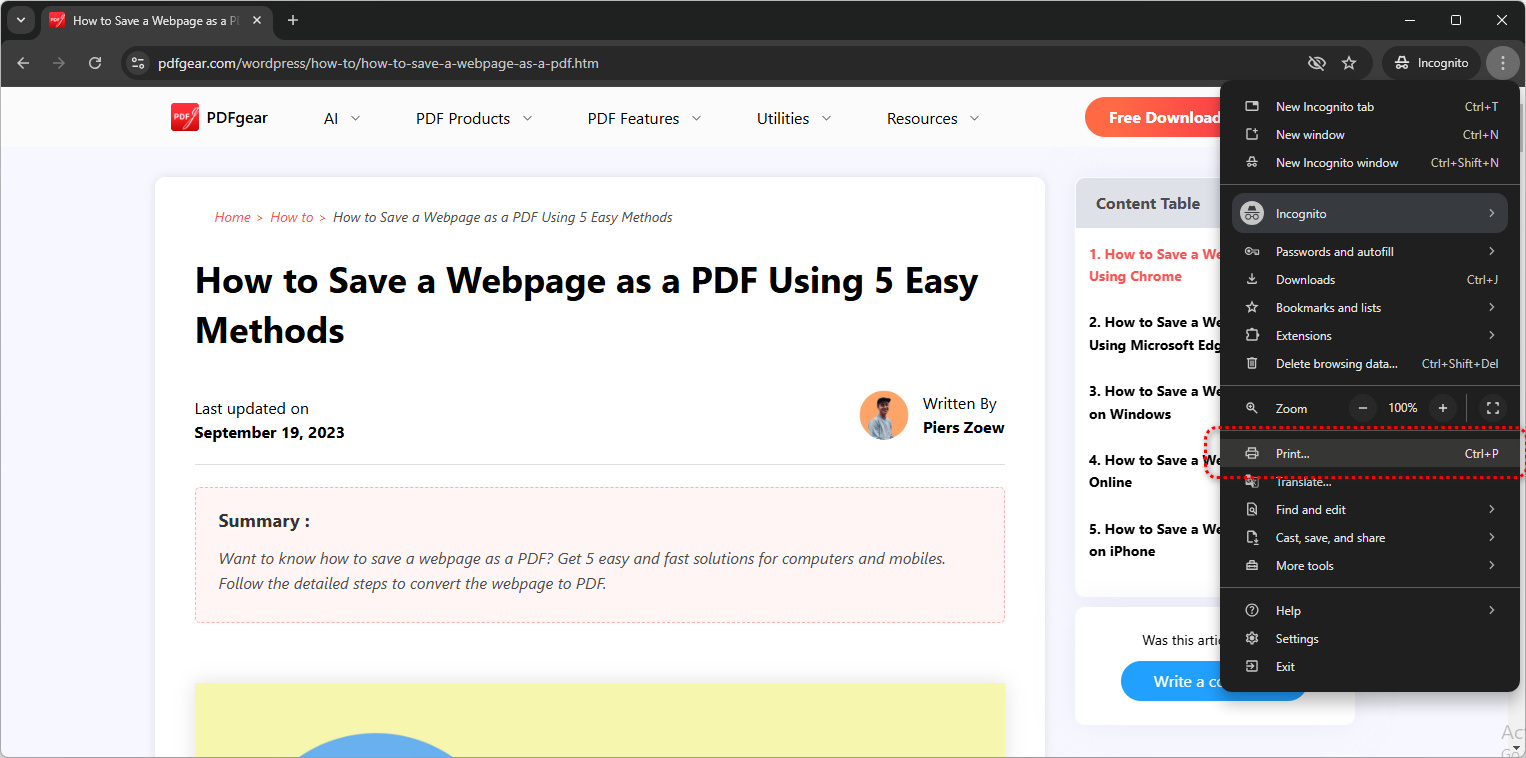
Task: Click the Content Table header
Action: click(1148, 203)
